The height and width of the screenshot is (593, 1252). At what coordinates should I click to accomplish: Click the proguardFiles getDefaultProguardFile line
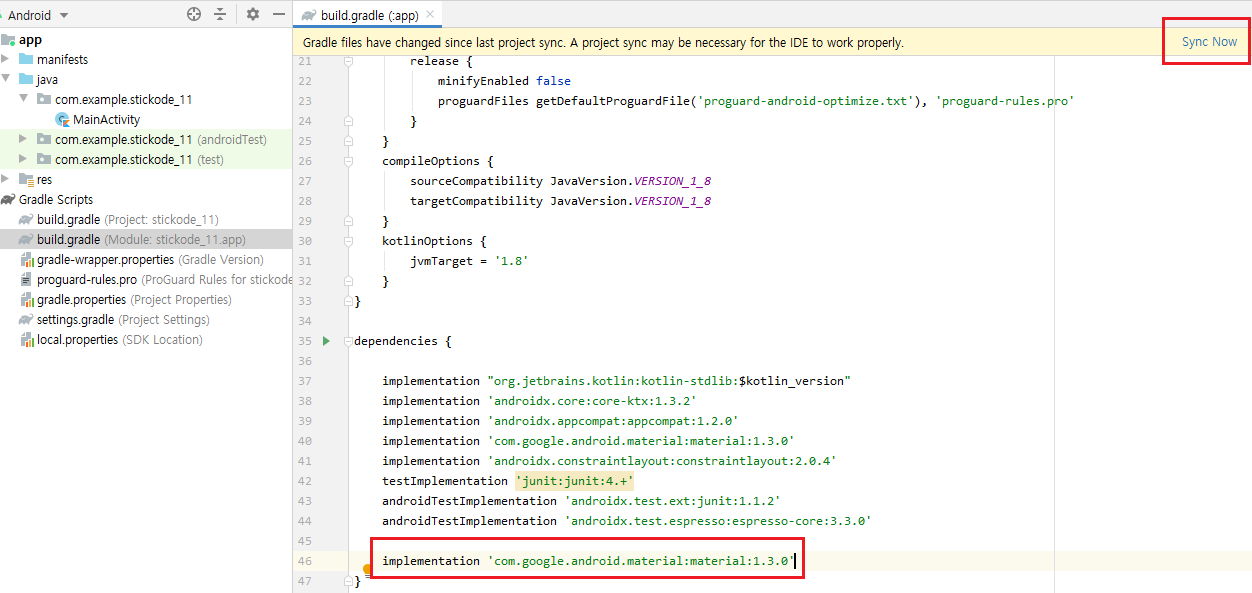755,101
